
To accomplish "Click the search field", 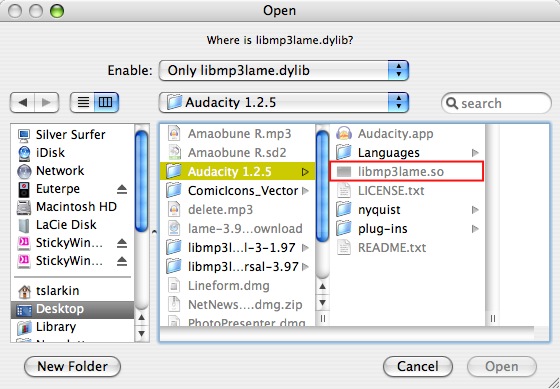I will click(496, 103).
